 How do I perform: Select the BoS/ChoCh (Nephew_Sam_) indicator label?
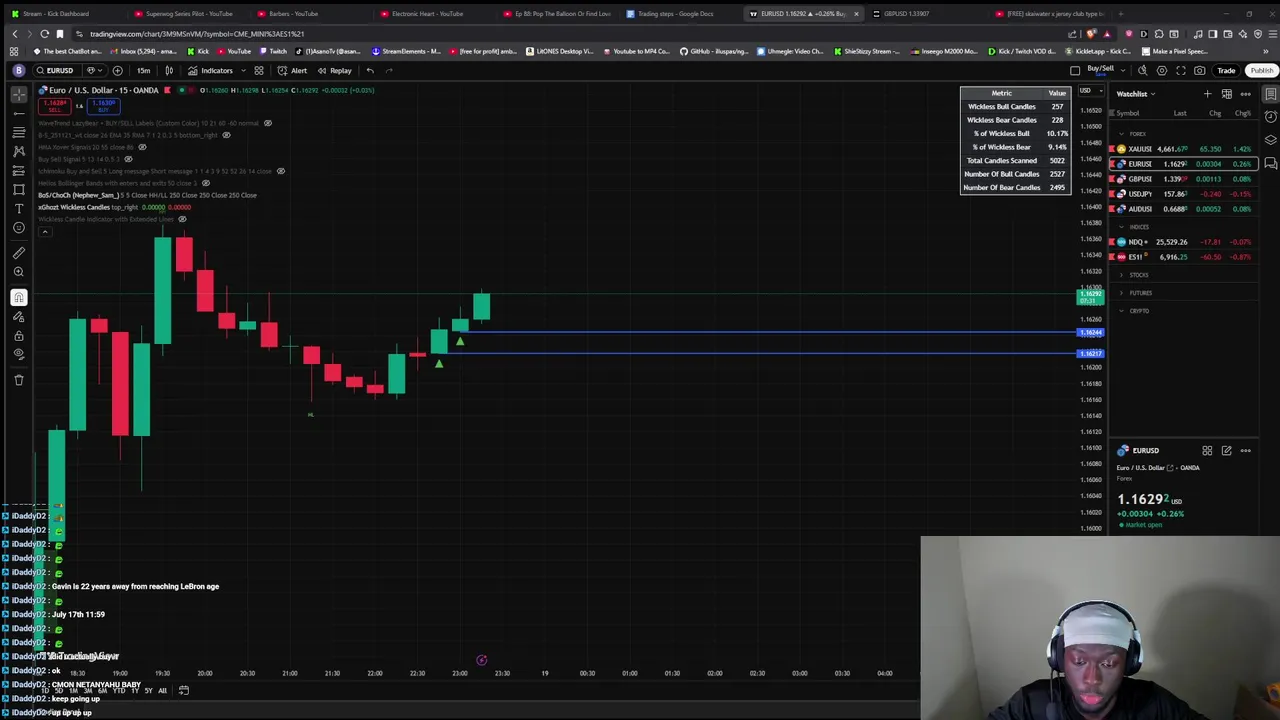point(77,195)
